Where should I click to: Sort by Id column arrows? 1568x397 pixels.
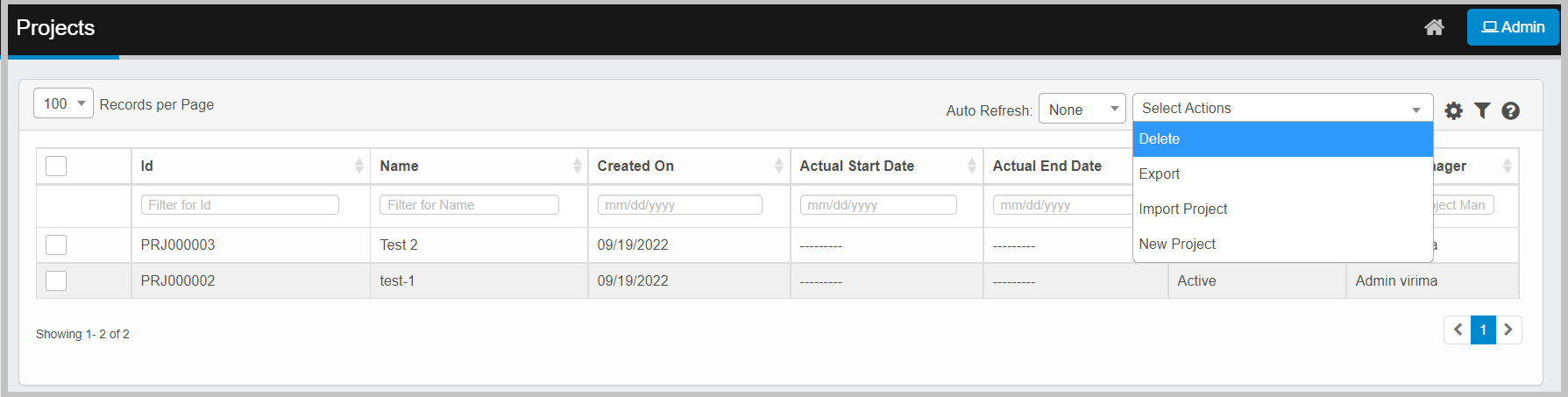(x=358, y=166)
